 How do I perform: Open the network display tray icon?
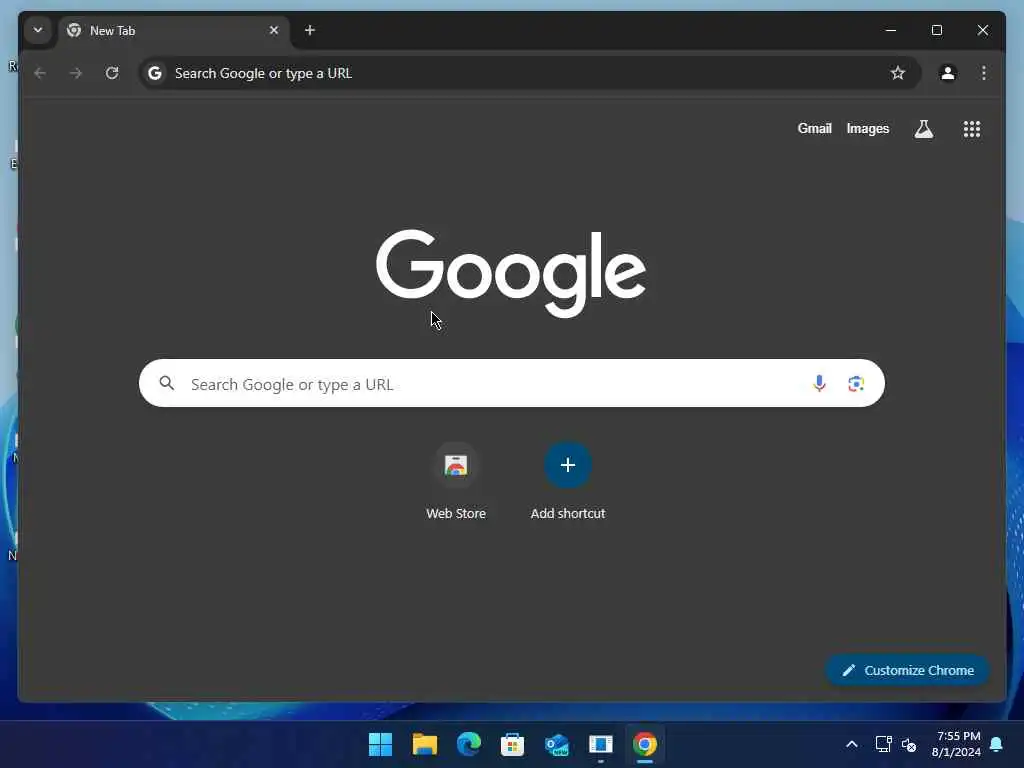pyautogui.click(x=884, y=744)
